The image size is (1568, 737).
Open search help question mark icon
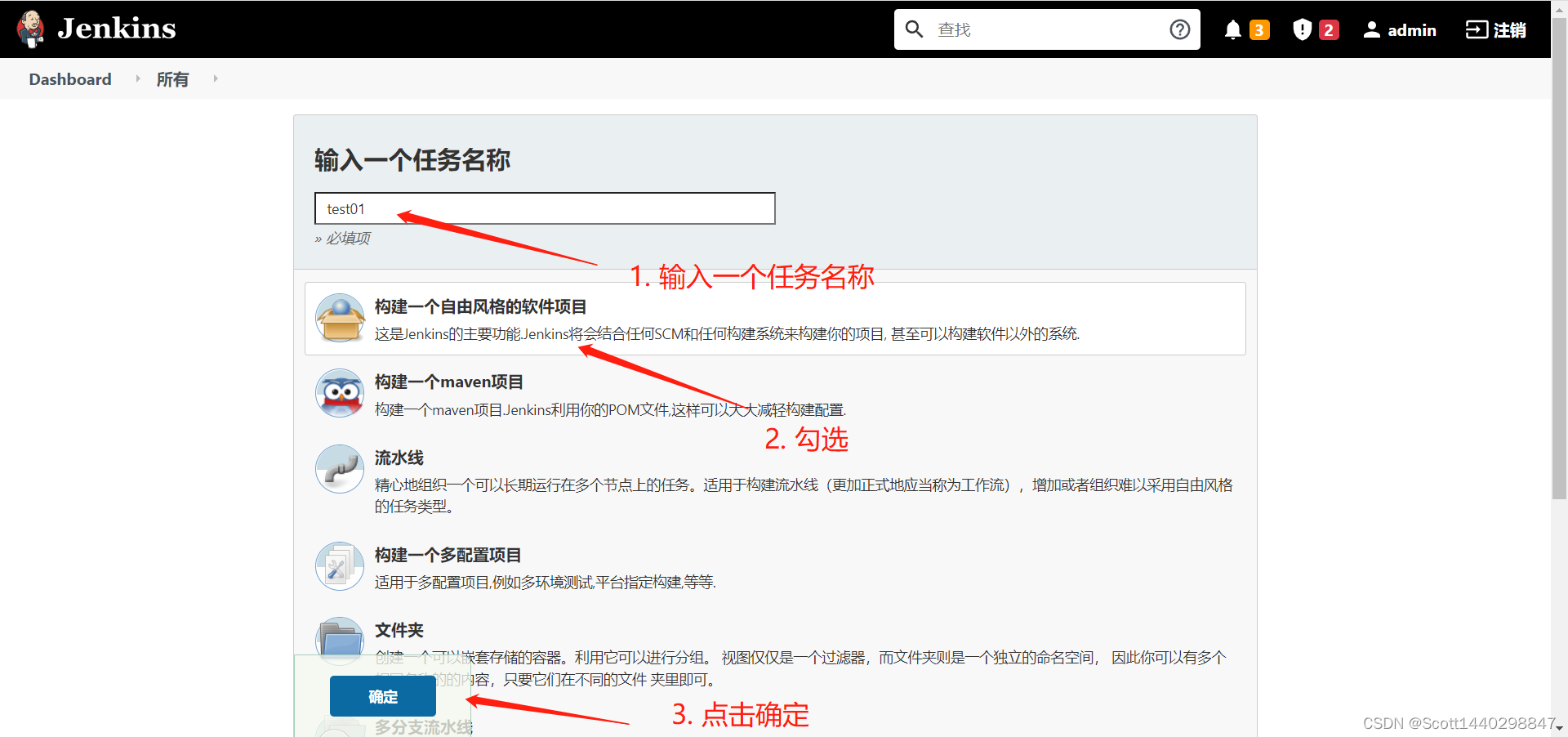1179,29
